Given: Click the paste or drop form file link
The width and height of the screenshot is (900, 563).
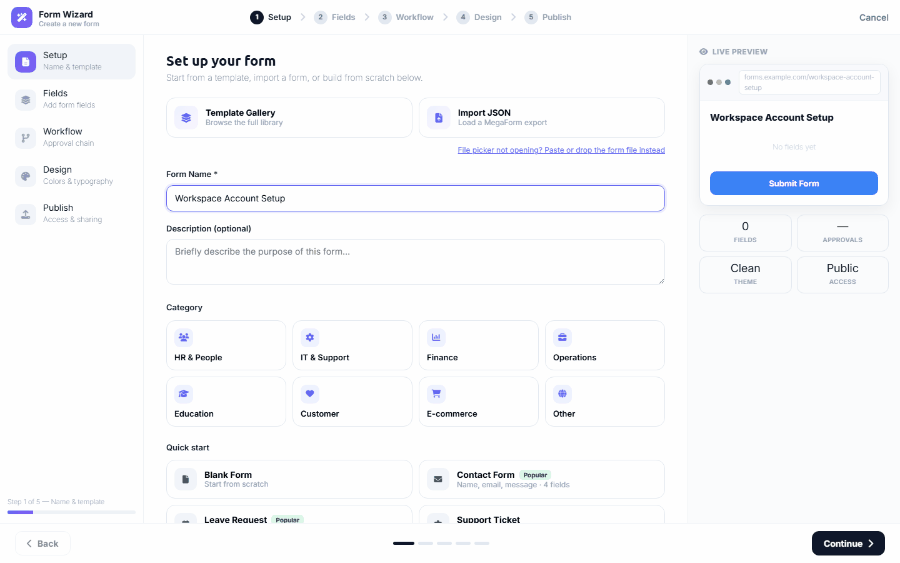Looking at the screenshot, I should click(x=561, y=150).
